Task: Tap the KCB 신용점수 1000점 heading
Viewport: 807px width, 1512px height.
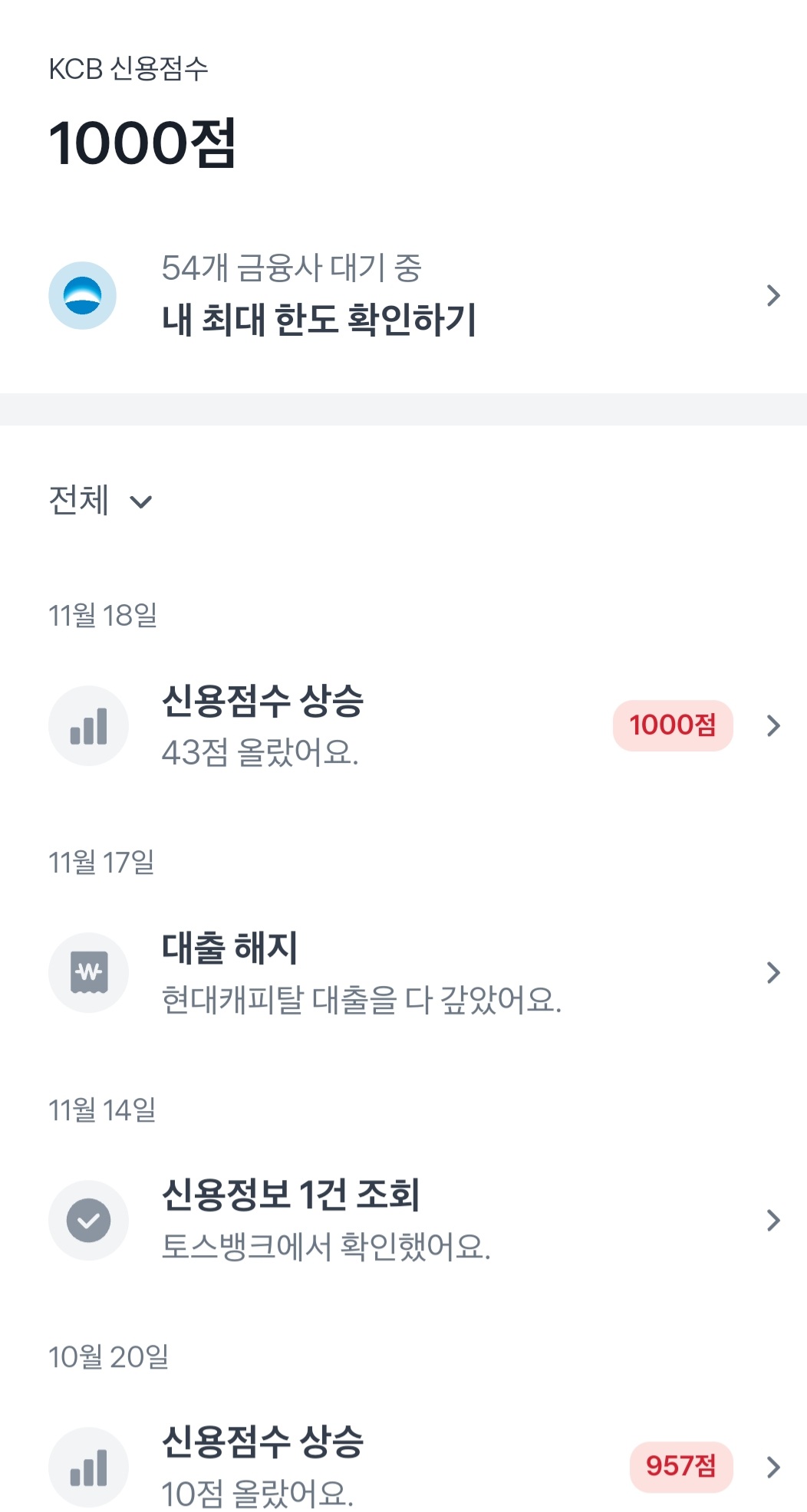Action: pyautogui.click(x=142, y=143)
